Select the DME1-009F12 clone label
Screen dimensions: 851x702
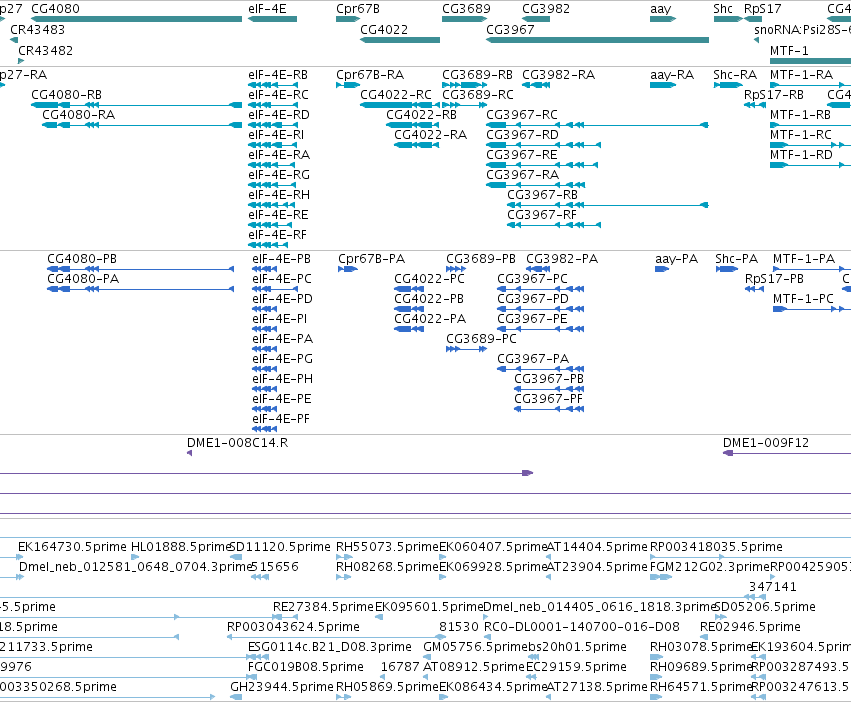(x=766, y=442)
